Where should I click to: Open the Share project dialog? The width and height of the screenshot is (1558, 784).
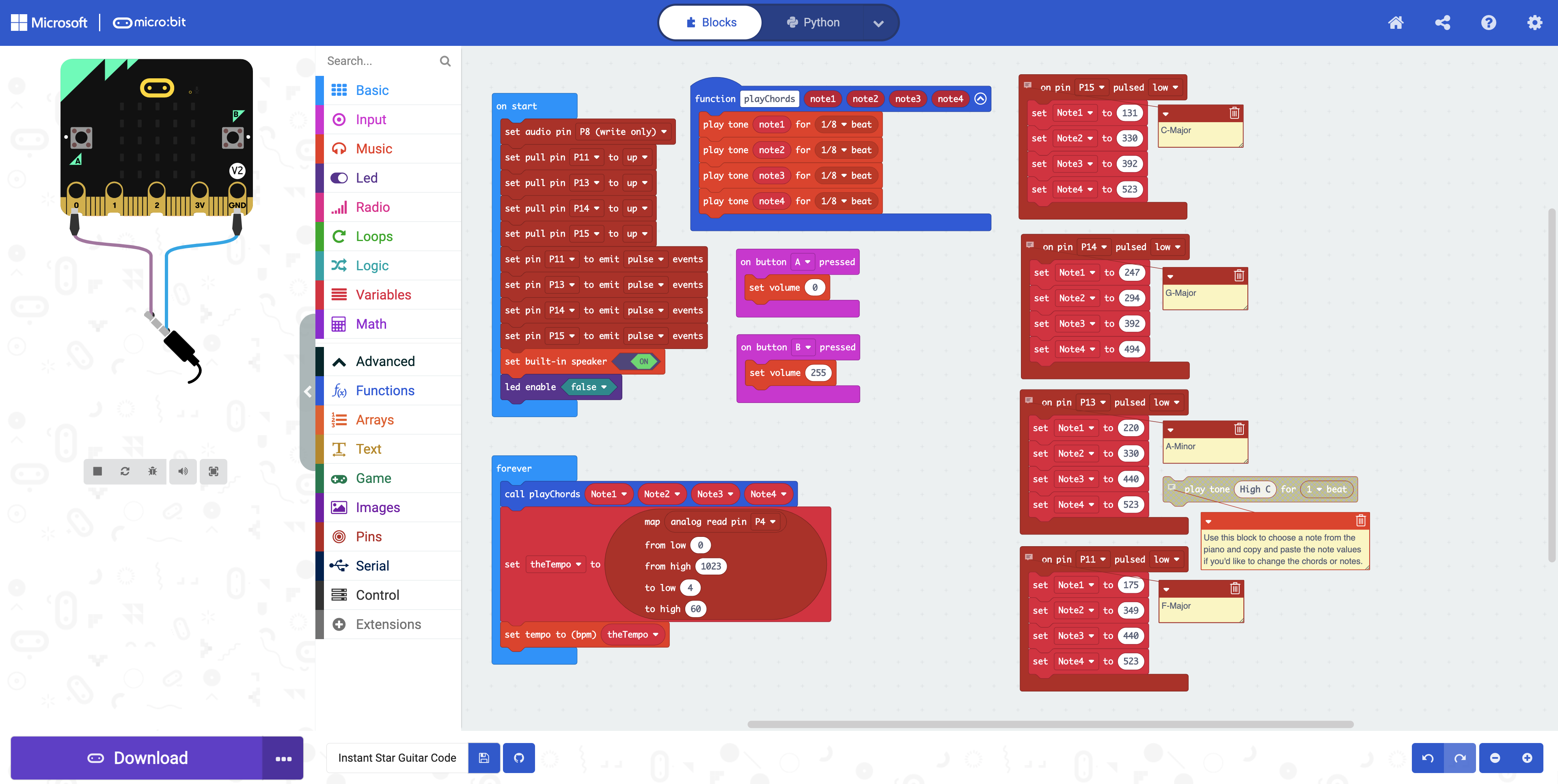coord(1442,23)
